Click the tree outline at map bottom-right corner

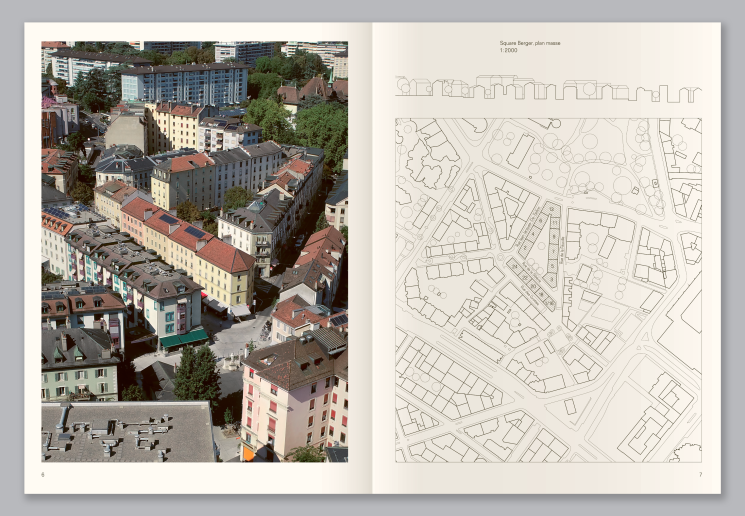tap(687, 453)
